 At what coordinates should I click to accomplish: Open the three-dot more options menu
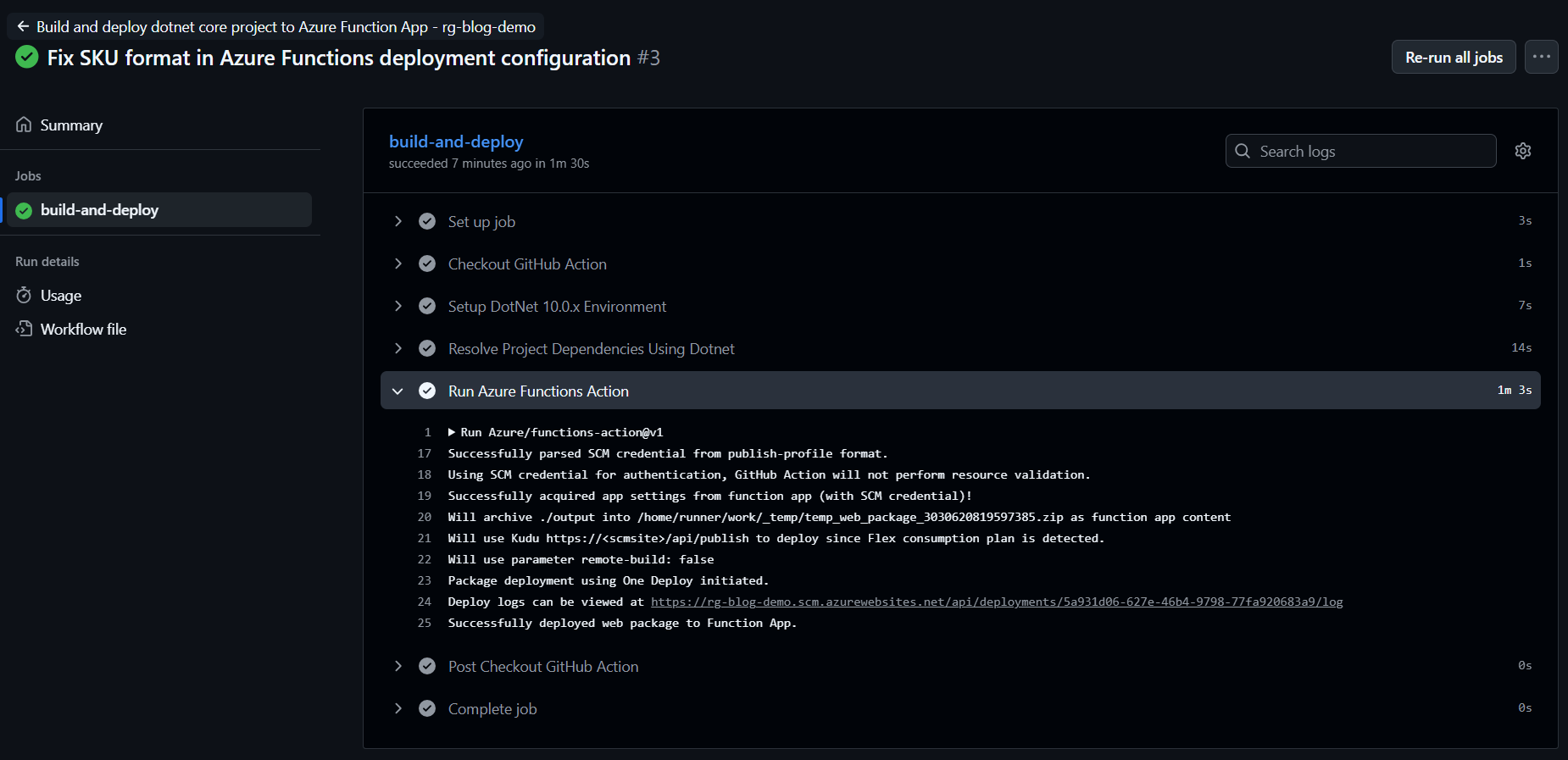coord(1541,57)
